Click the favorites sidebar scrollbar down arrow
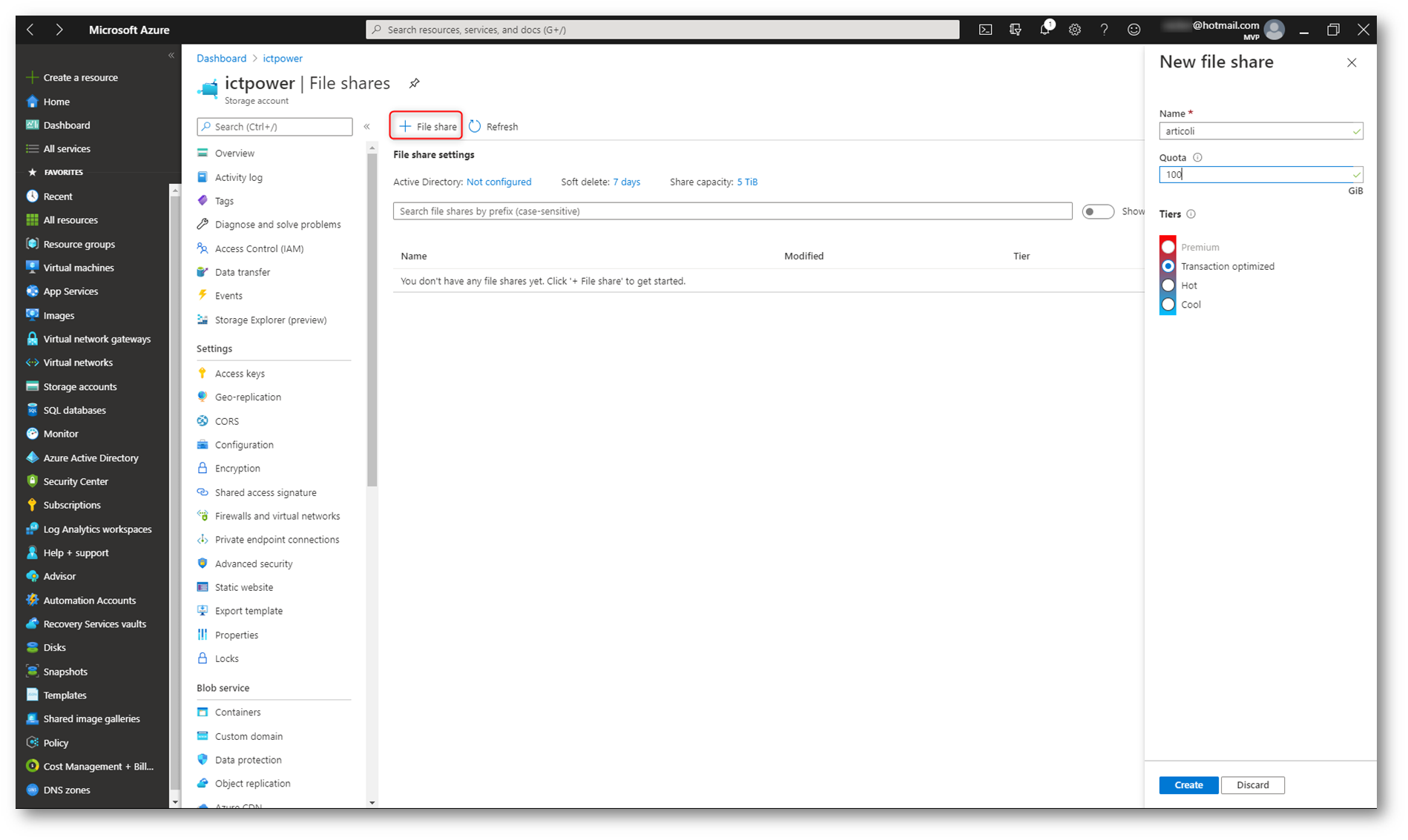Viewport: 1408px width, 840px height. coord(175,802)
